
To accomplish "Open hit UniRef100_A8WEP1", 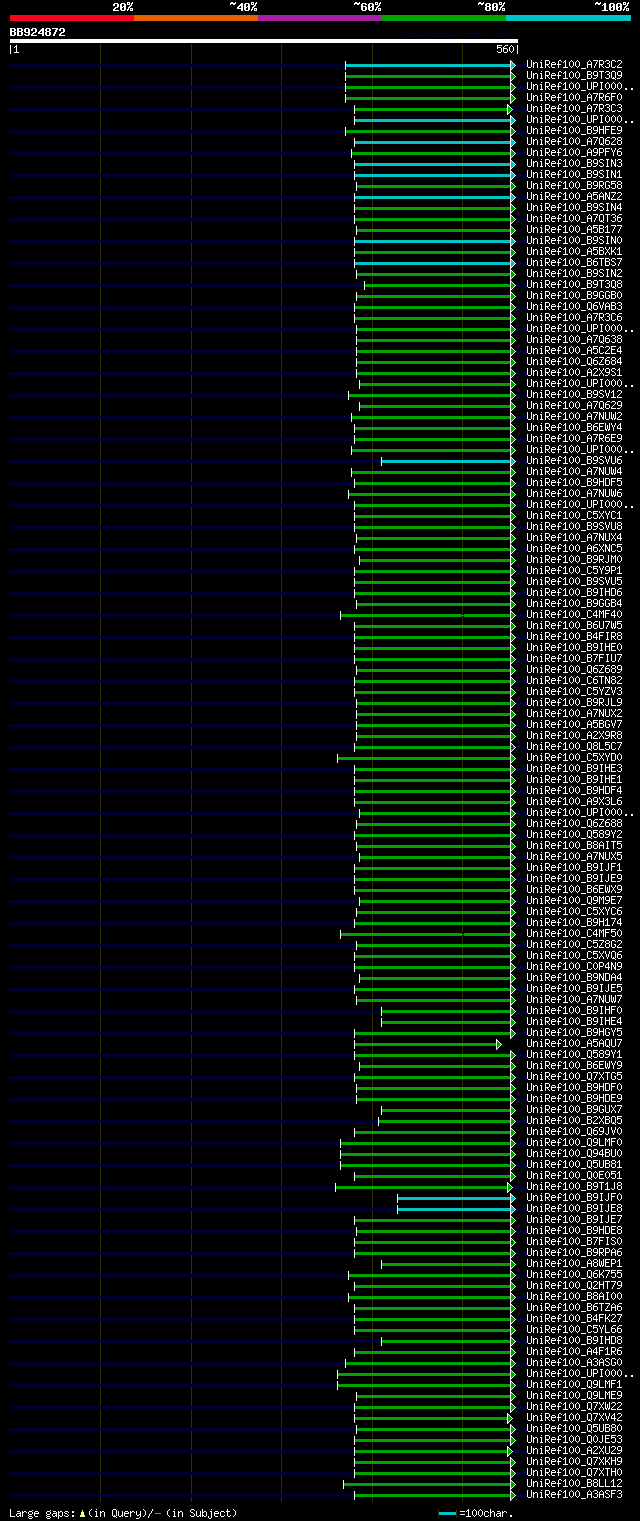I will coord(574,1264).
